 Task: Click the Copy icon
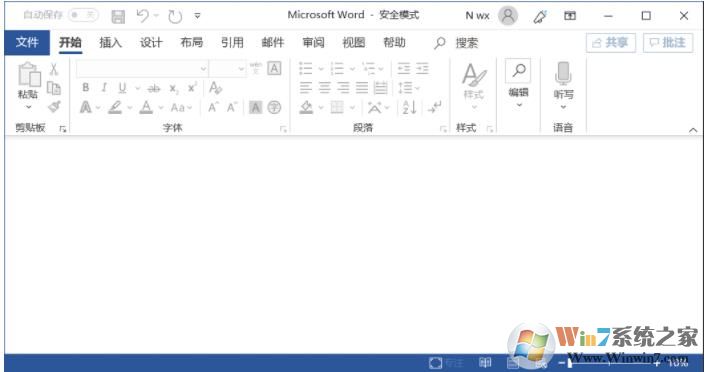pyautogui.click(x=54, y=88)
